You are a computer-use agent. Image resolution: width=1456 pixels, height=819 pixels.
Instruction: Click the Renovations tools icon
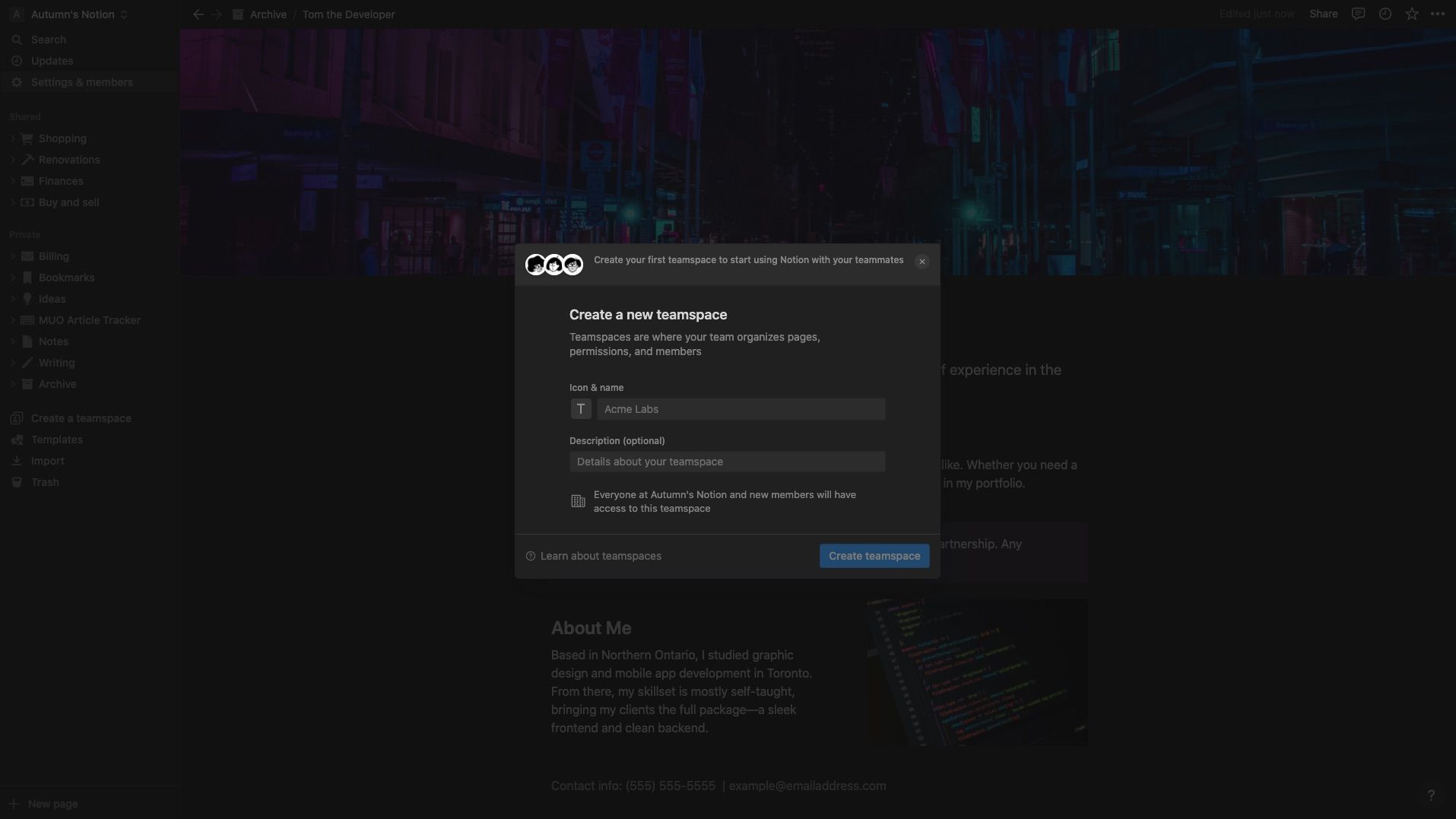click(27, 160)
